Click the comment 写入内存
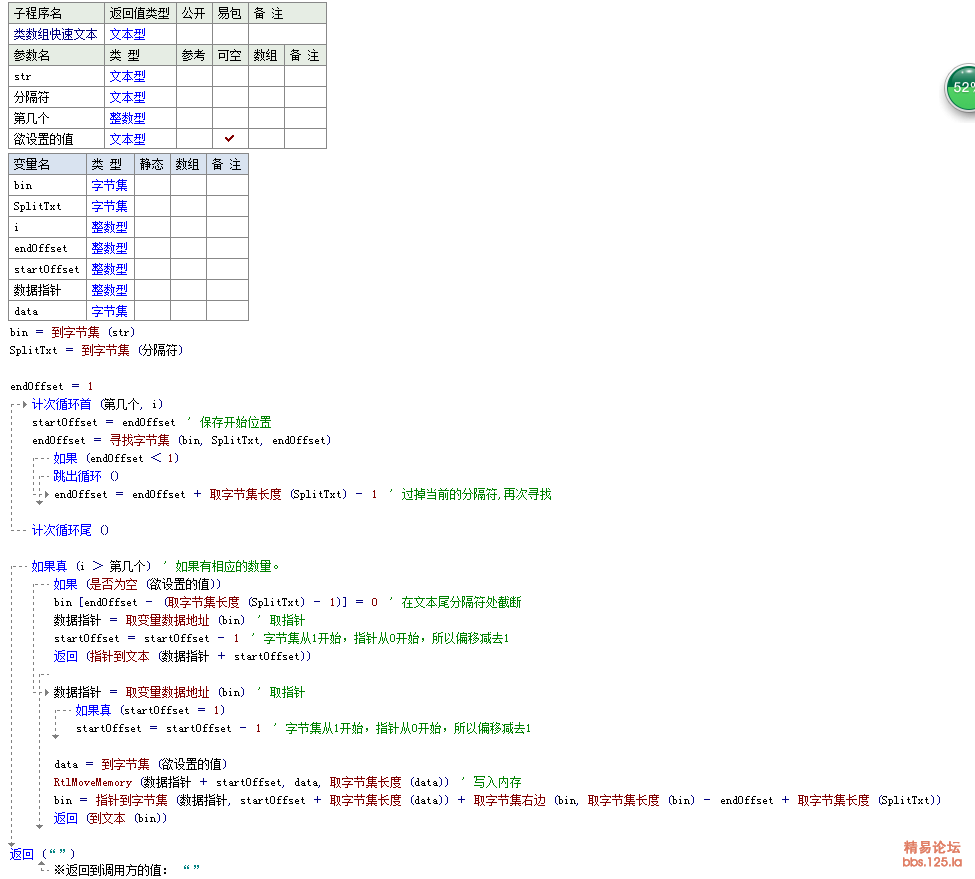The image size is (975, 879). [x=497, y=783]
